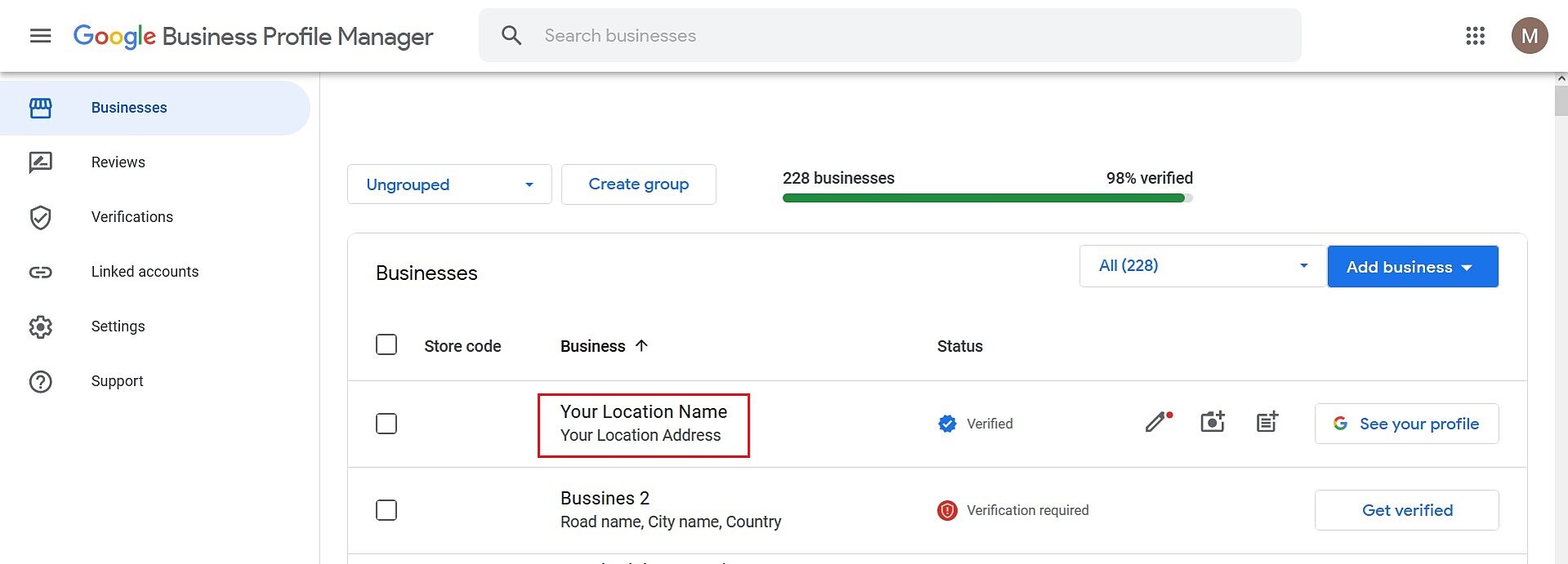The image size is (1568, 564).
Task: Open Reviews in the sidebar
Action: click(x=155, y=162)
